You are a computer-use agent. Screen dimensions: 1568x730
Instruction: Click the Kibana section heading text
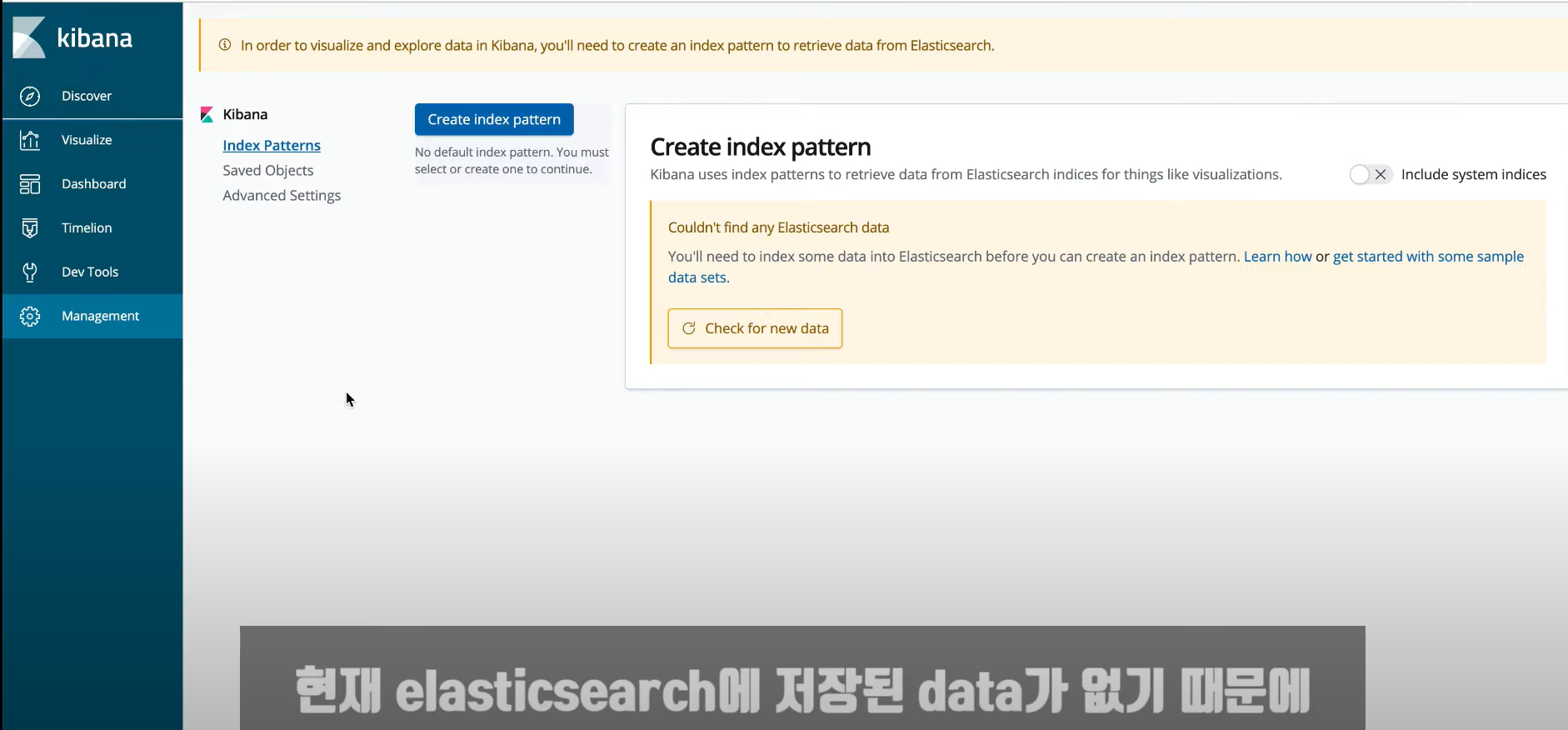click(245, 114)
